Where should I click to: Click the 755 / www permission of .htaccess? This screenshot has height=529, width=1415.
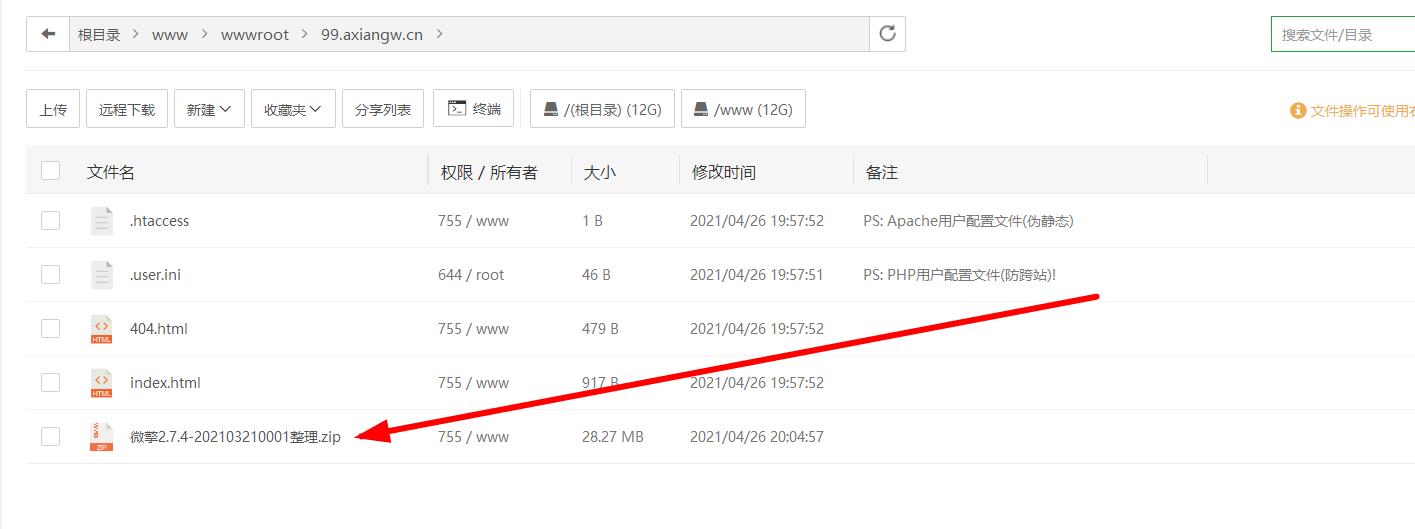point(473,220)
